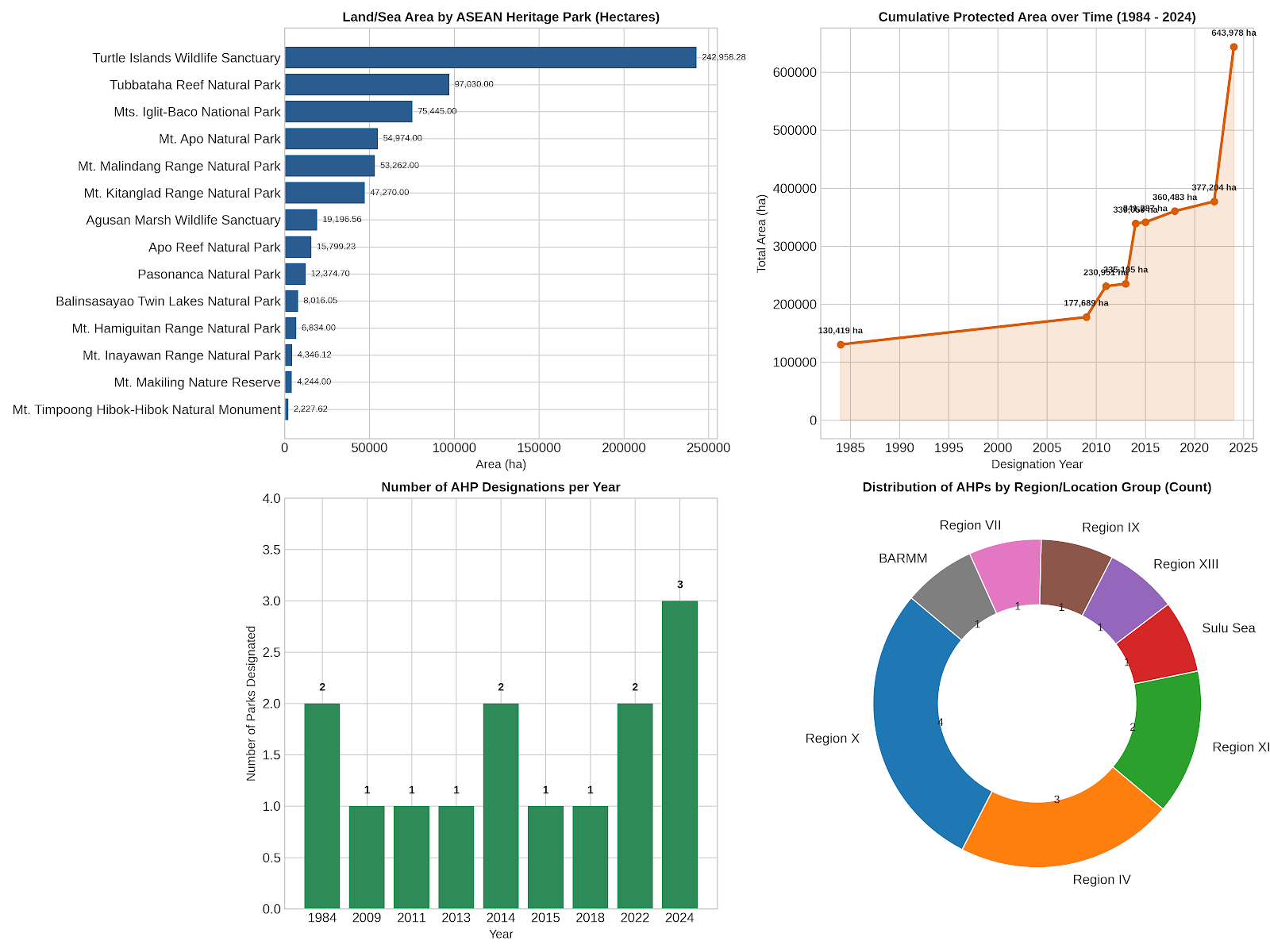Select the 130,419 ha data point in 1984
1270x952 pixels.
pos(841,344)
